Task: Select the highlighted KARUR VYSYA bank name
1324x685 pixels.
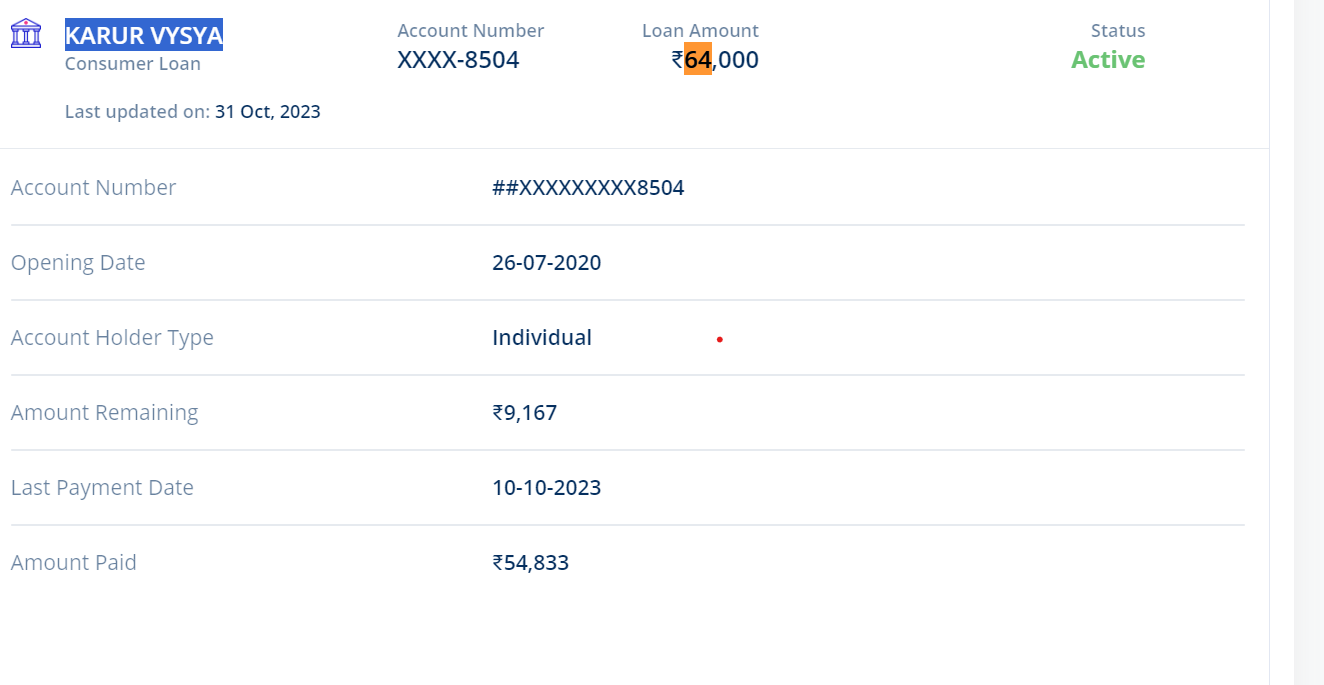Action: [143, 35]
